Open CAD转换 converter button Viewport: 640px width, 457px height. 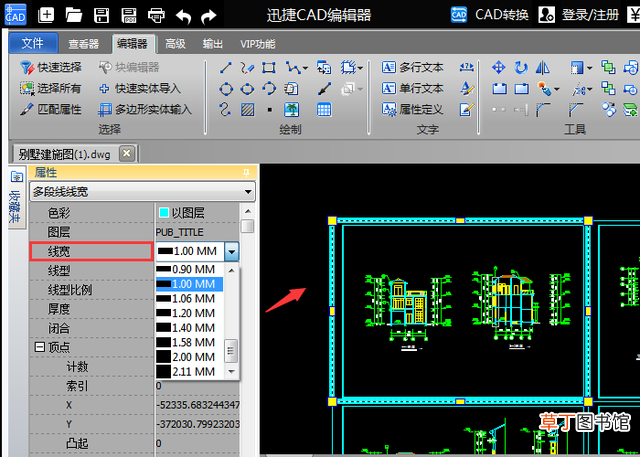pyautogui.click(x=490, y=15)
